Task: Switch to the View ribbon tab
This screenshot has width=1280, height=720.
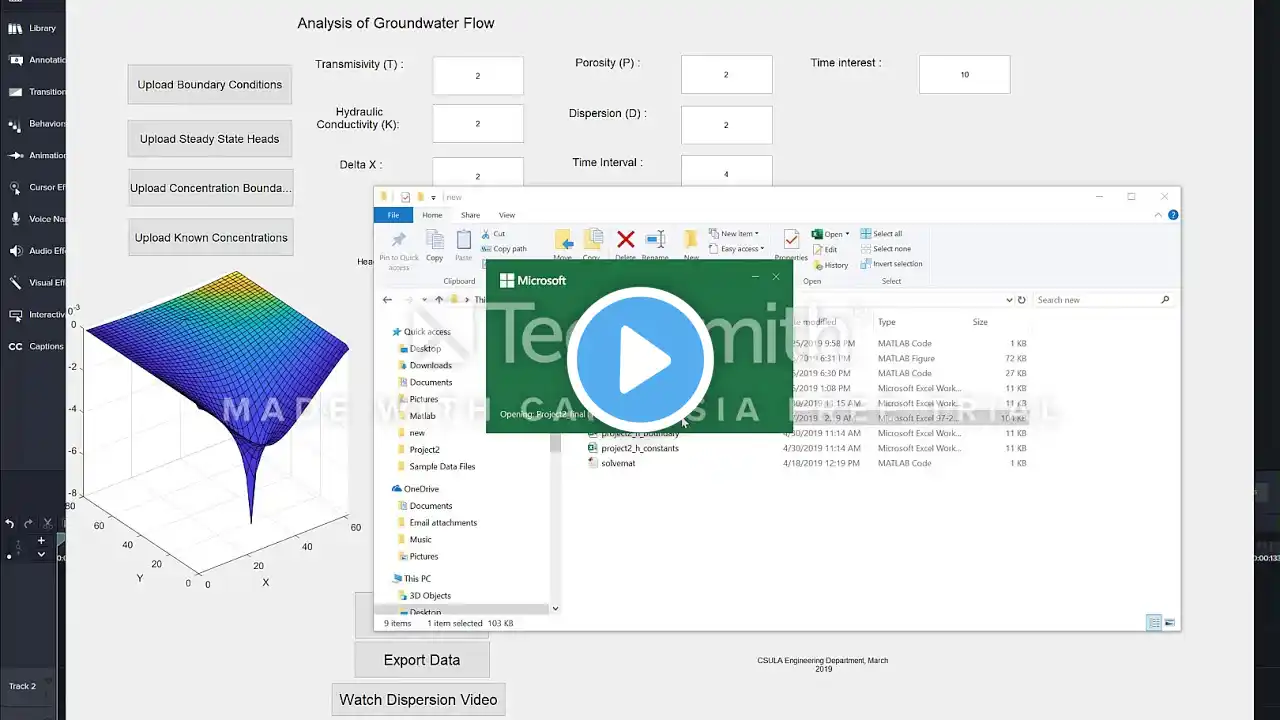Action: 507,215
